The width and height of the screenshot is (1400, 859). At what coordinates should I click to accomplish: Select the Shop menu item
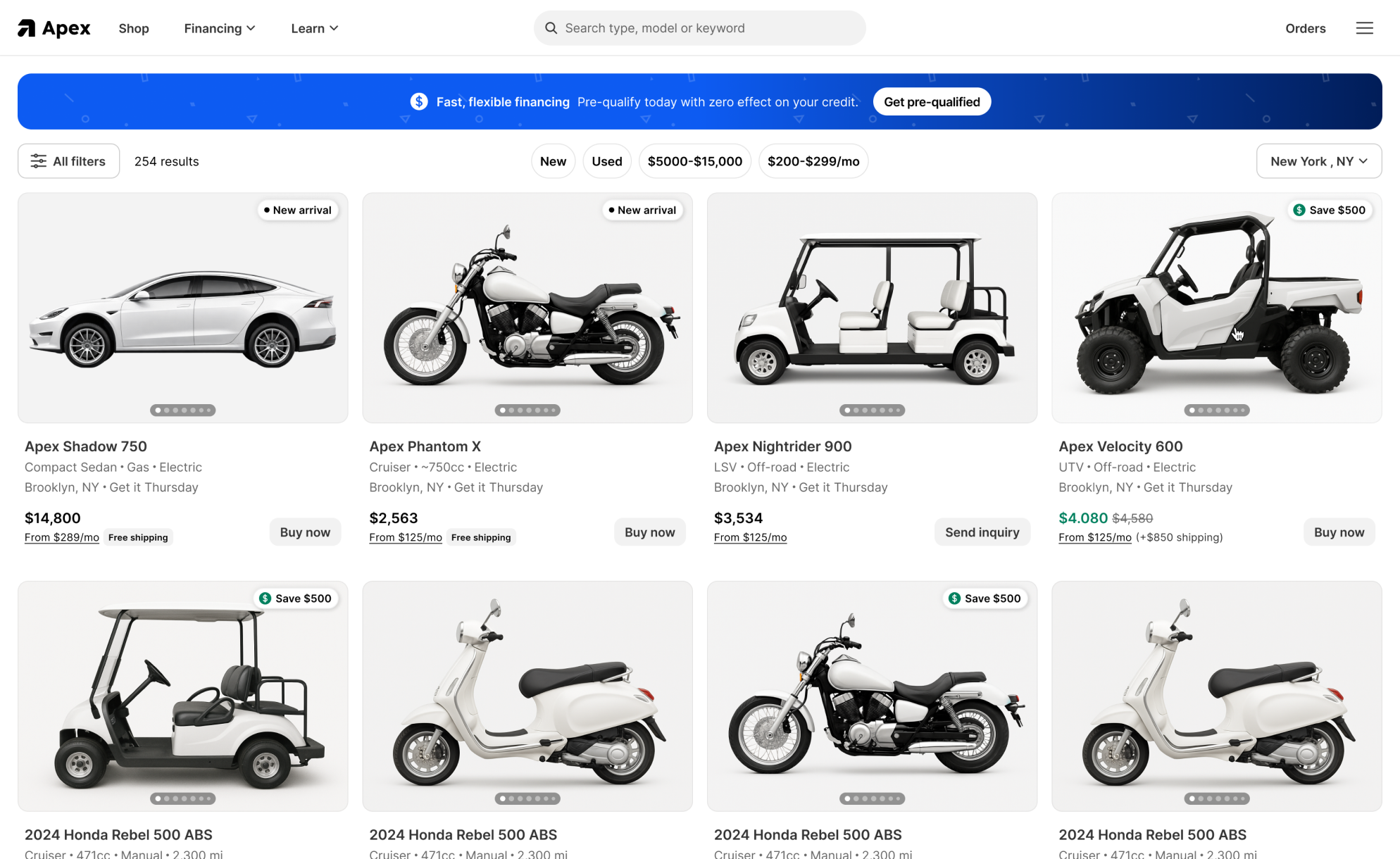[x=133, y=28]
